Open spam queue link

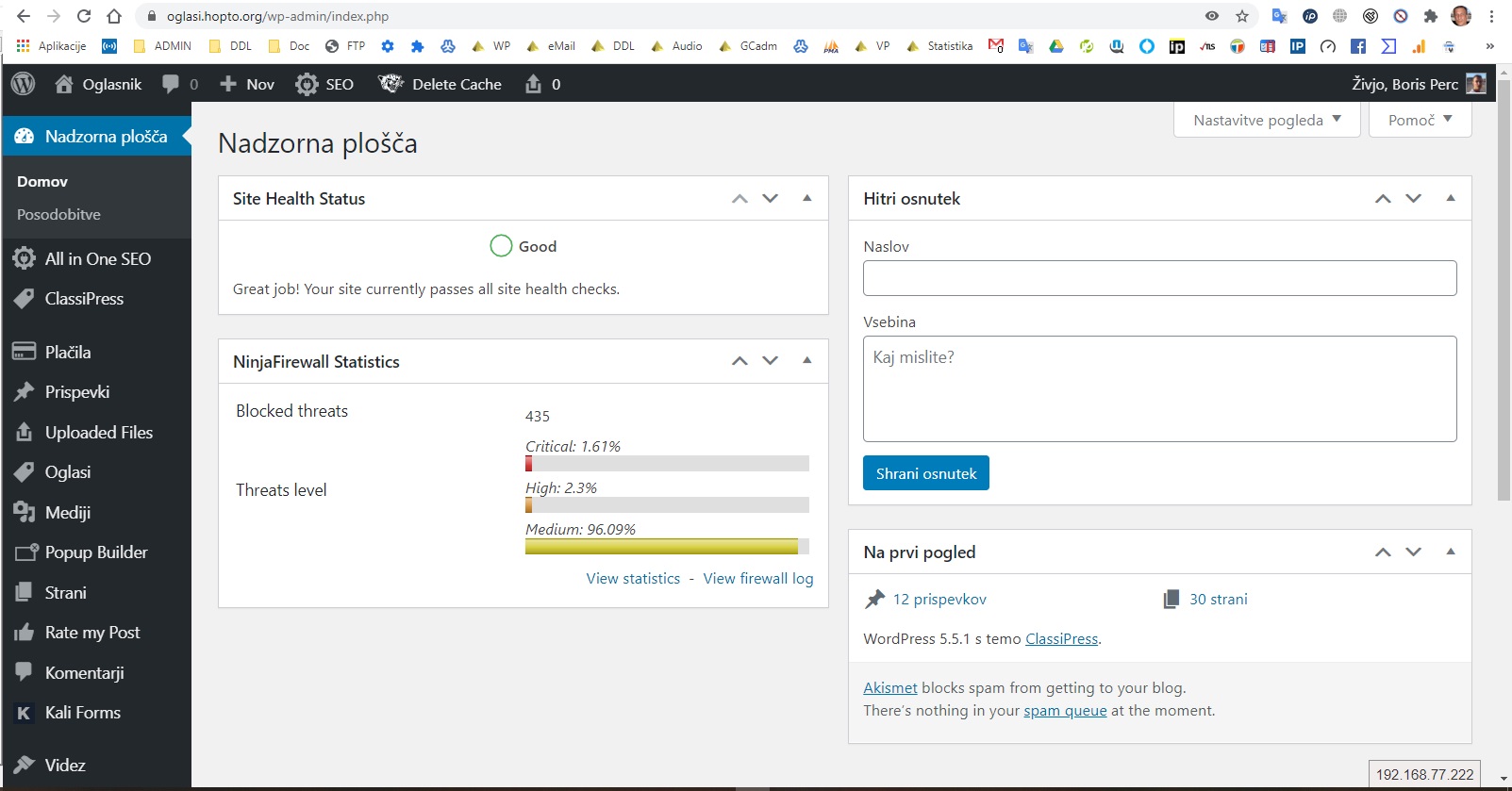pos(1065,711)
